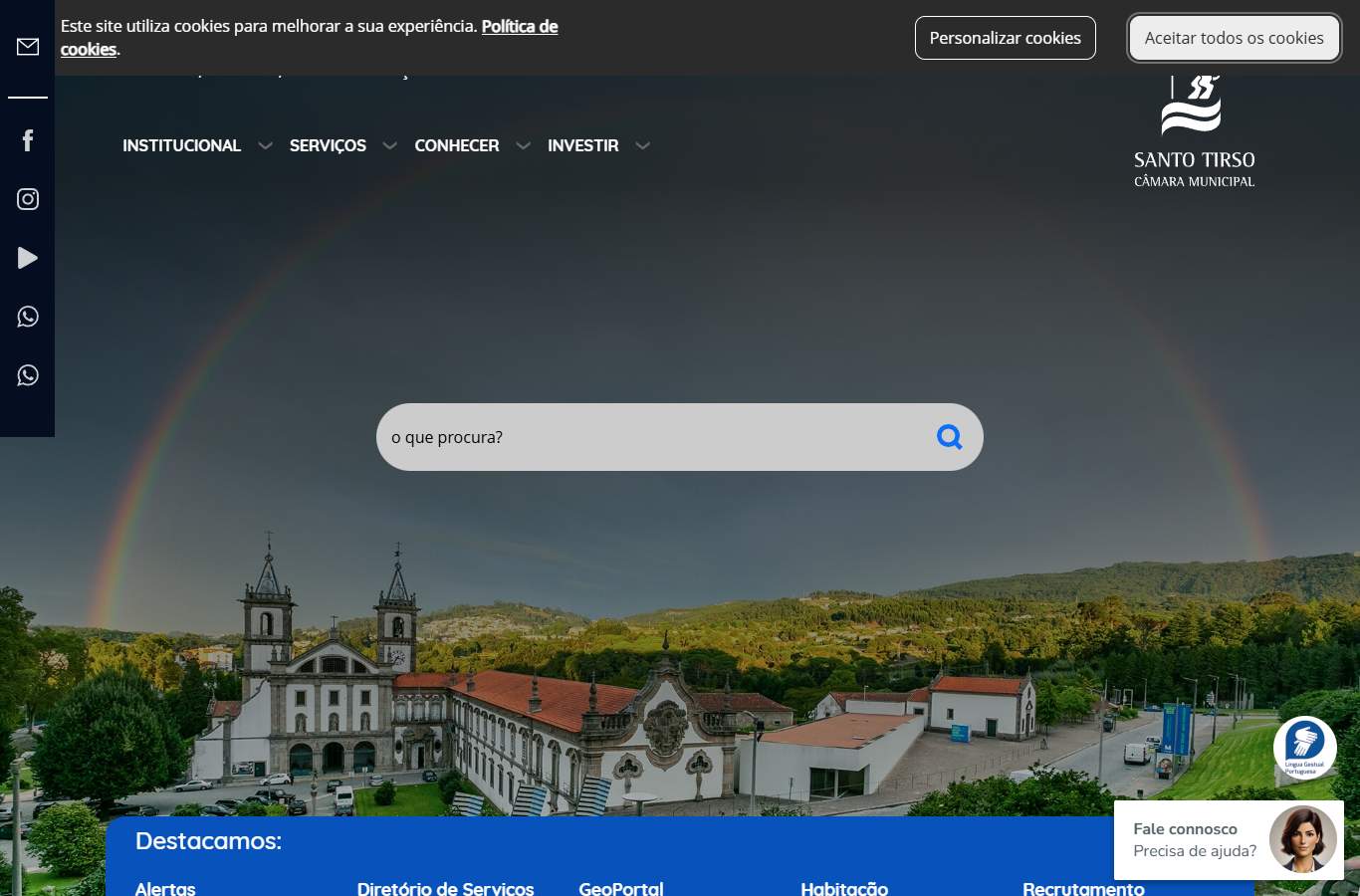1360x896 pixels.
Task: Open the last WhatsApp icon in the sidebar
Action: click(x=28, y=375)
